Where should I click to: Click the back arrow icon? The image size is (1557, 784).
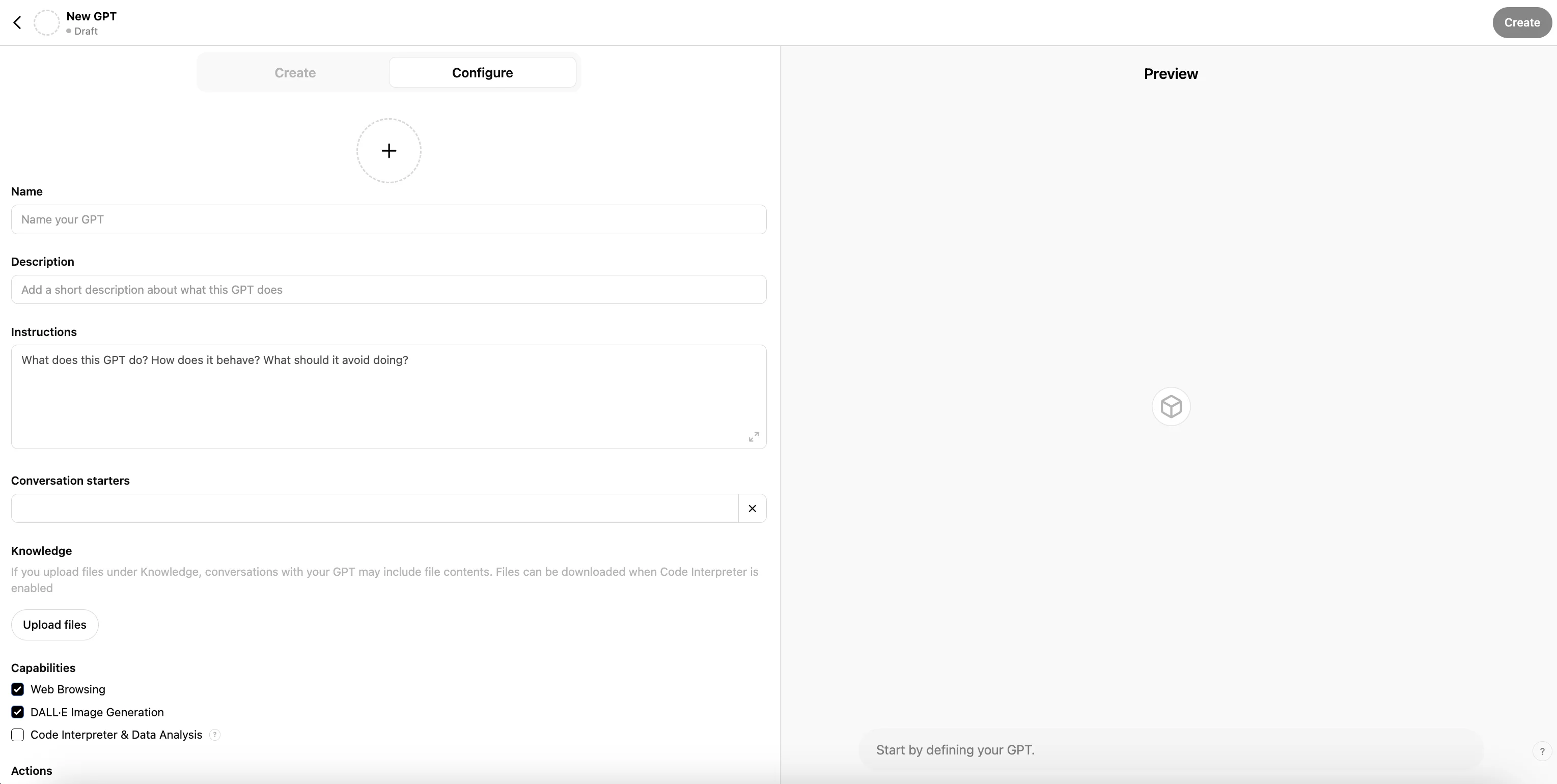tap(17, 22)
